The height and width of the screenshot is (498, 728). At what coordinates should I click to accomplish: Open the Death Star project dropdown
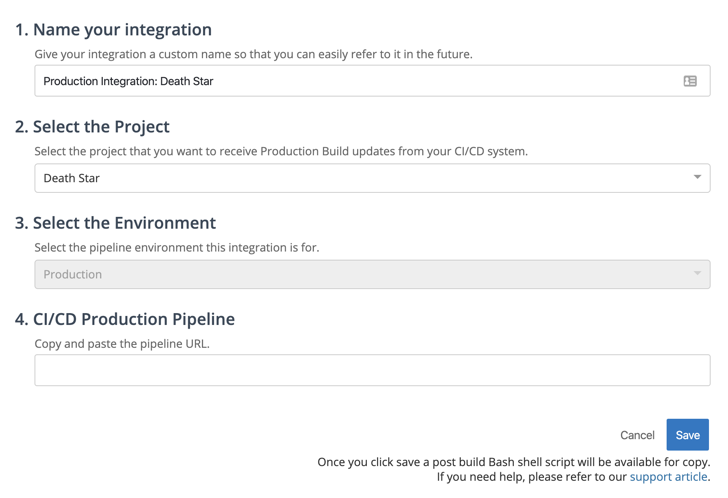[360, 178]
